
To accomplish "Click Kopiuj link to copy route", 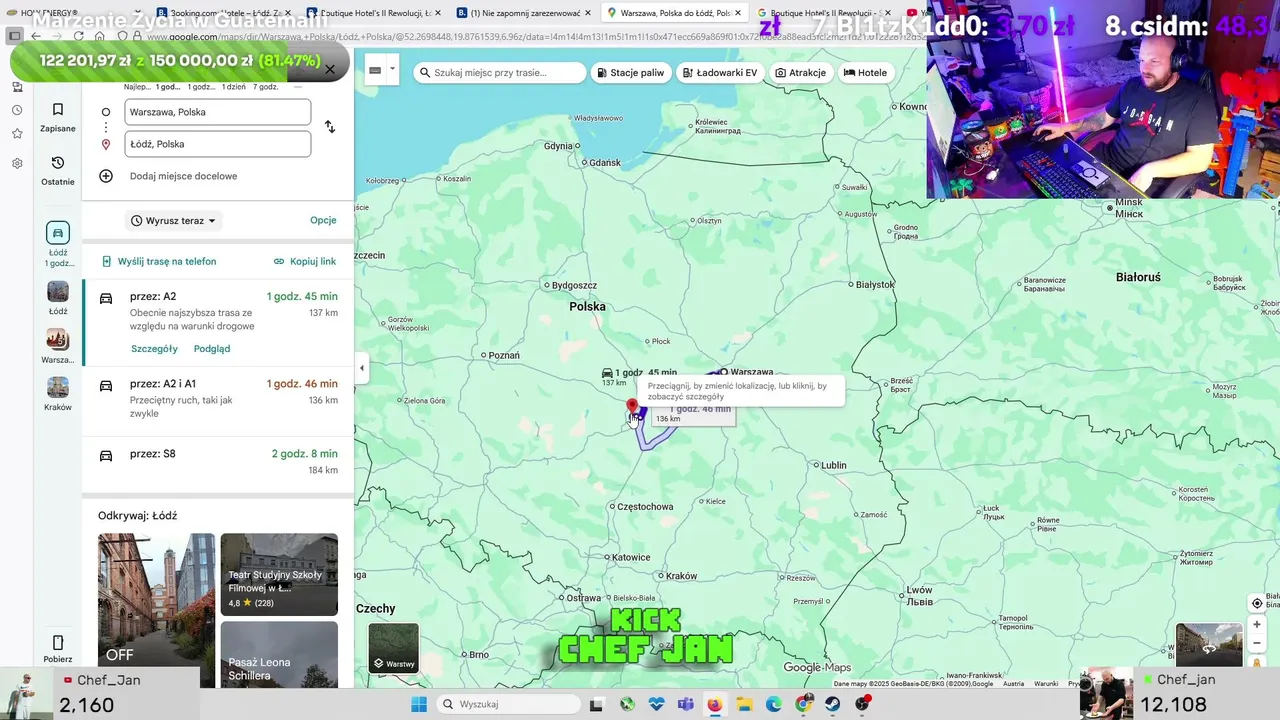I will tap(305, 261).
